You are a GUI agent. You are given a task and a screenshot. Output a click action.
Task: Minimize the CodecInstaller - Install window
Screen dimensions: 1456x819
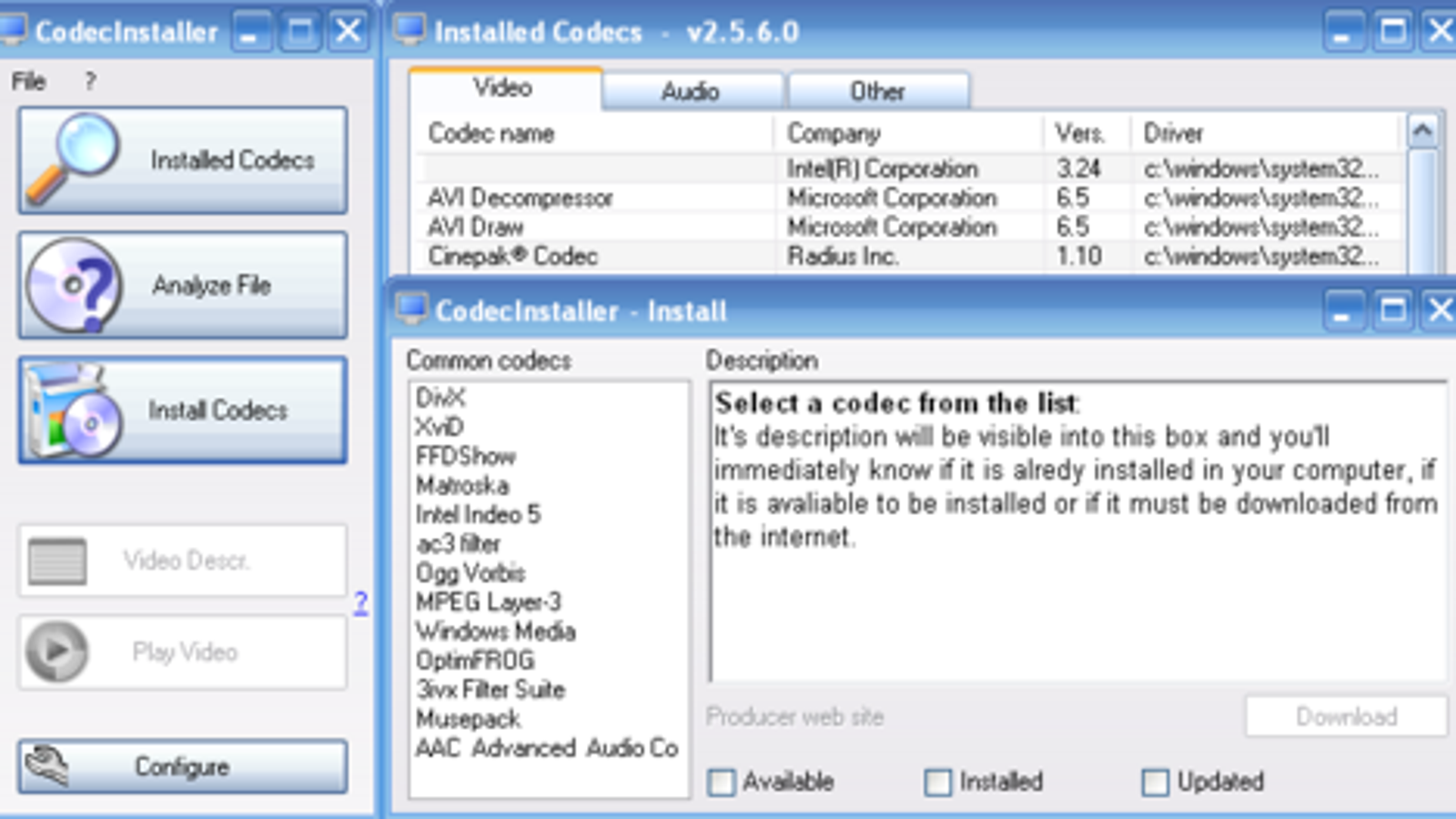(x=1343, y=311)
